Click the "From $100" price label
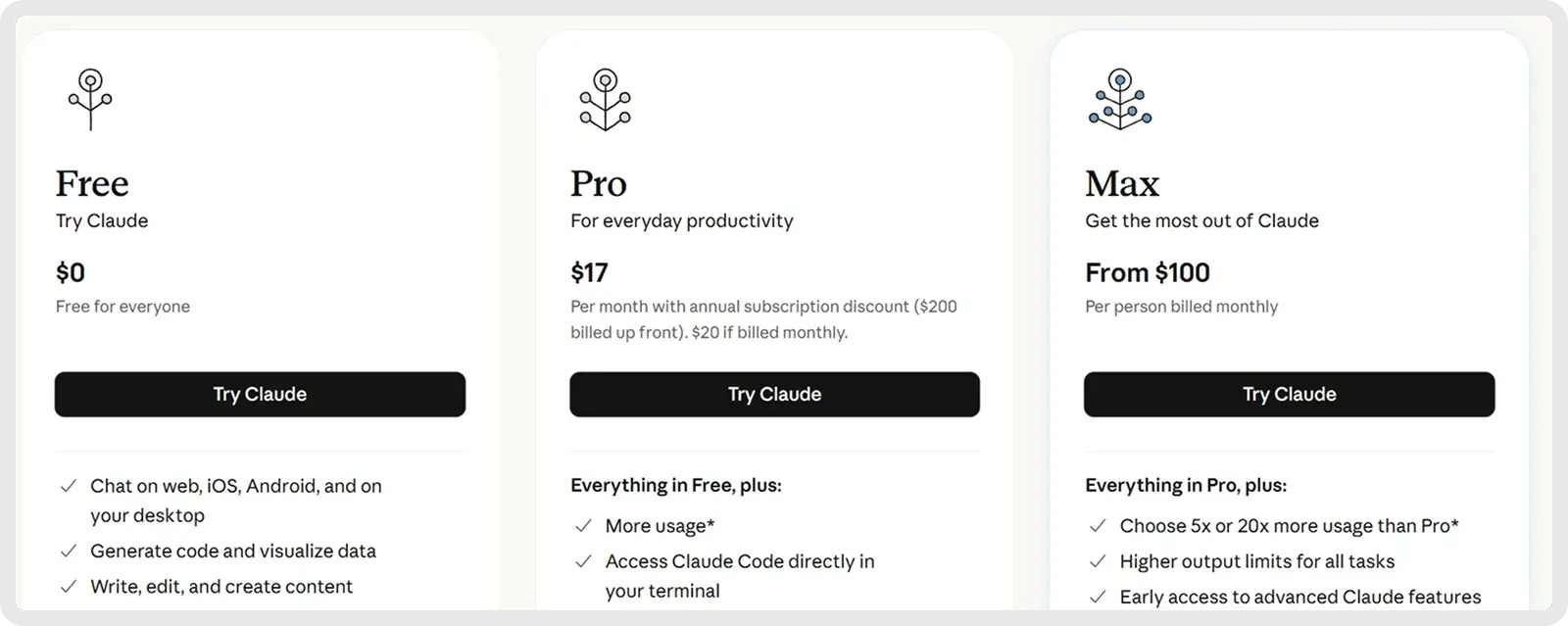 point(1148,272)
